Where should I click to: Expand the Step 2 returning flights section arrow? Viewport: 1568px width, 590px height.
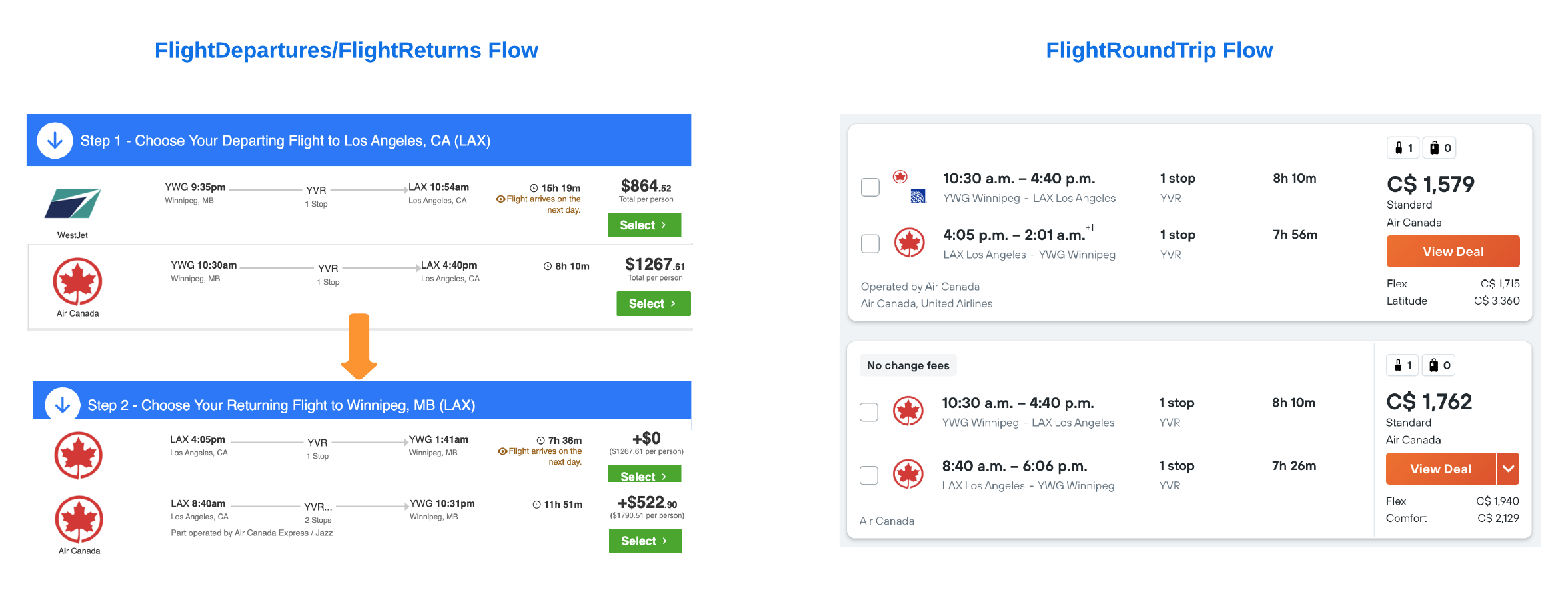point(62,404)
